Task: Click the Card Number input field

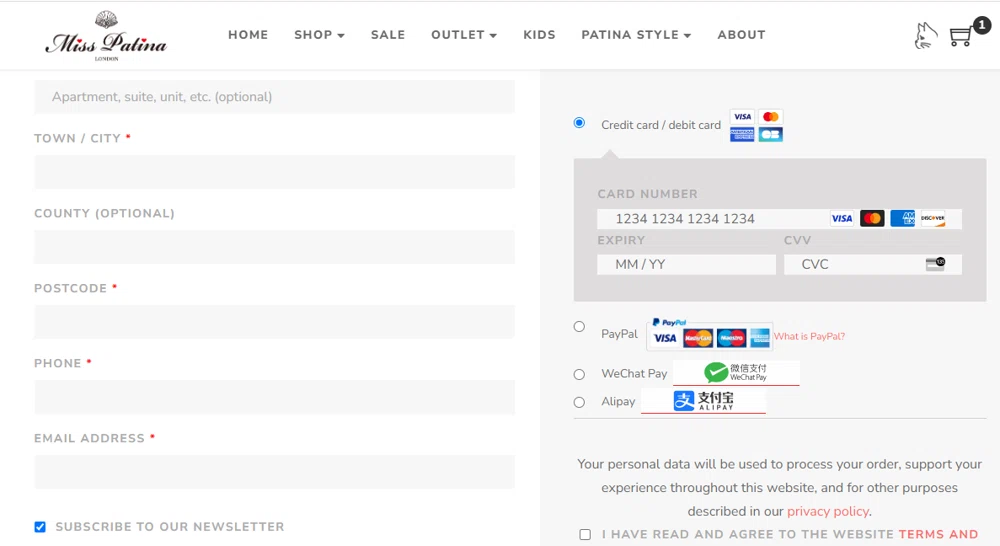Action: point(710,219)
